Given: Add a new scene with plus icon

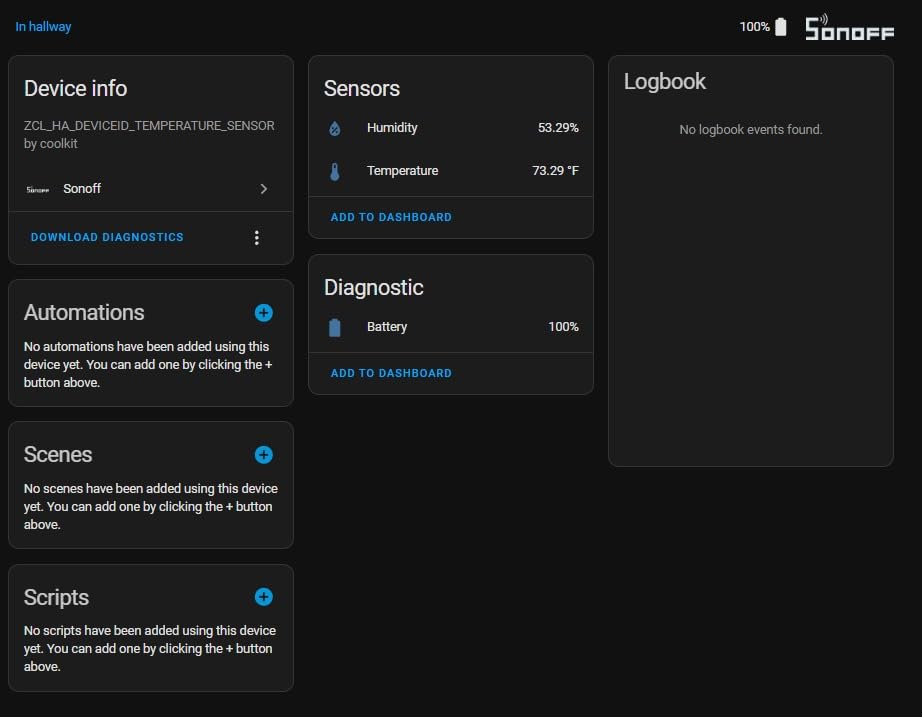Looking at the screenshot, I should click(263, 455).
